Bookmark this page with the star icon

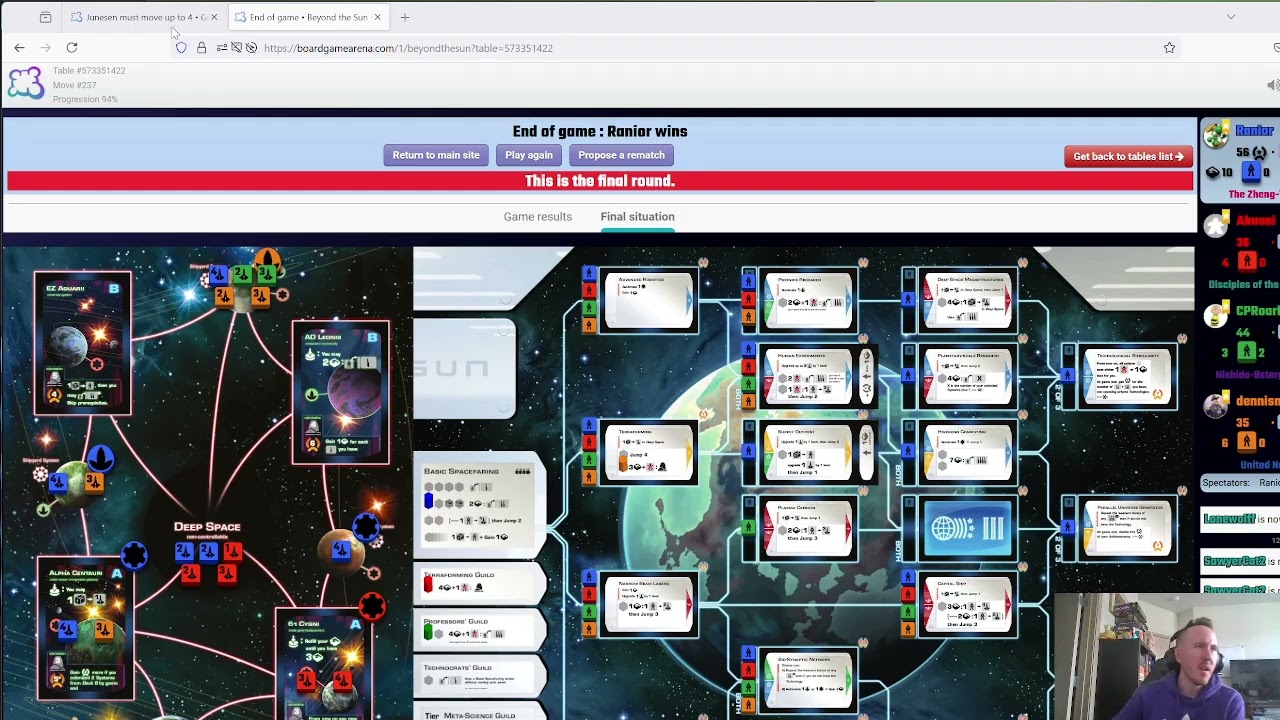click(x=1169, y=47)
